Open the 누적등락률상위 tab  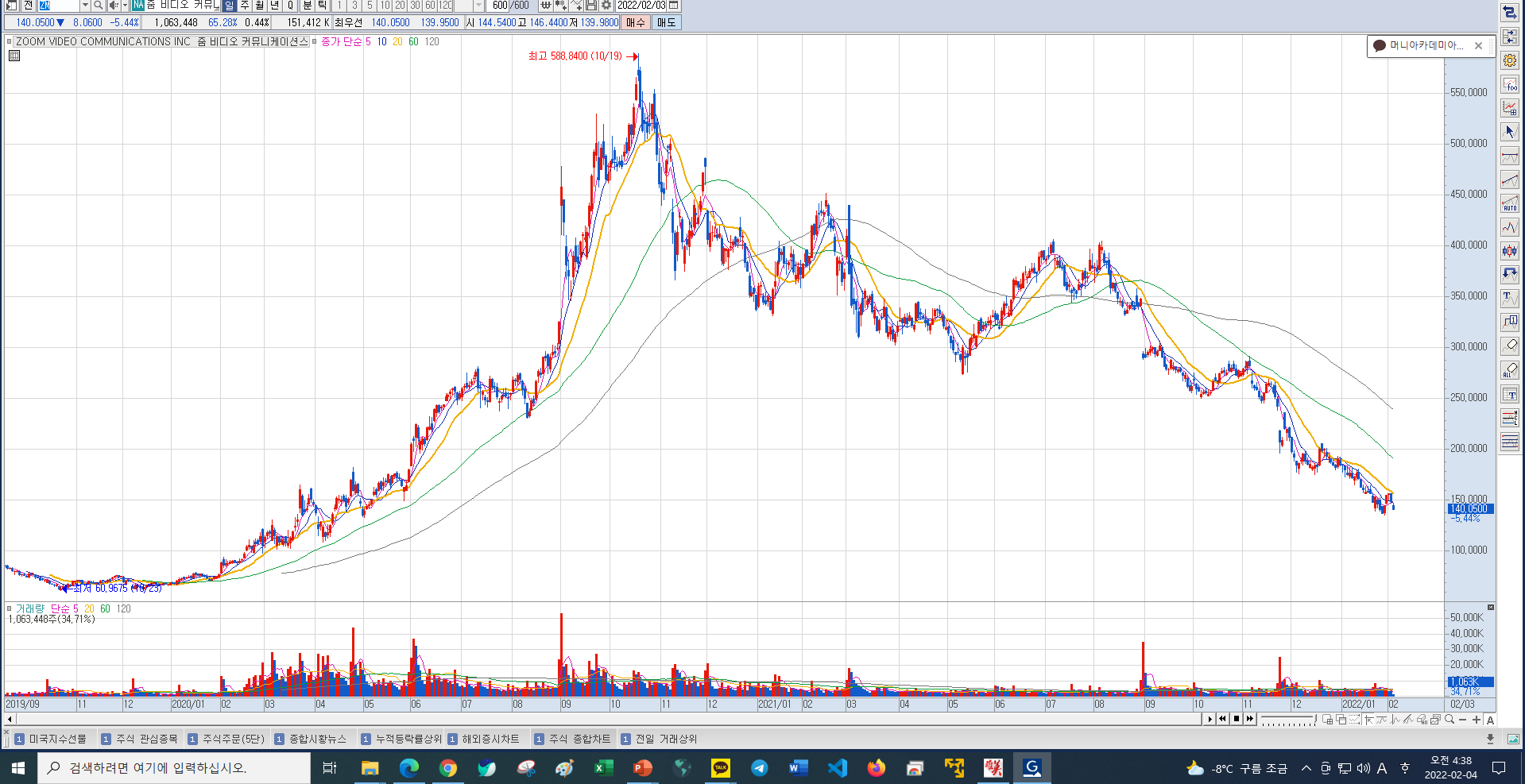[x=401, y=739]
